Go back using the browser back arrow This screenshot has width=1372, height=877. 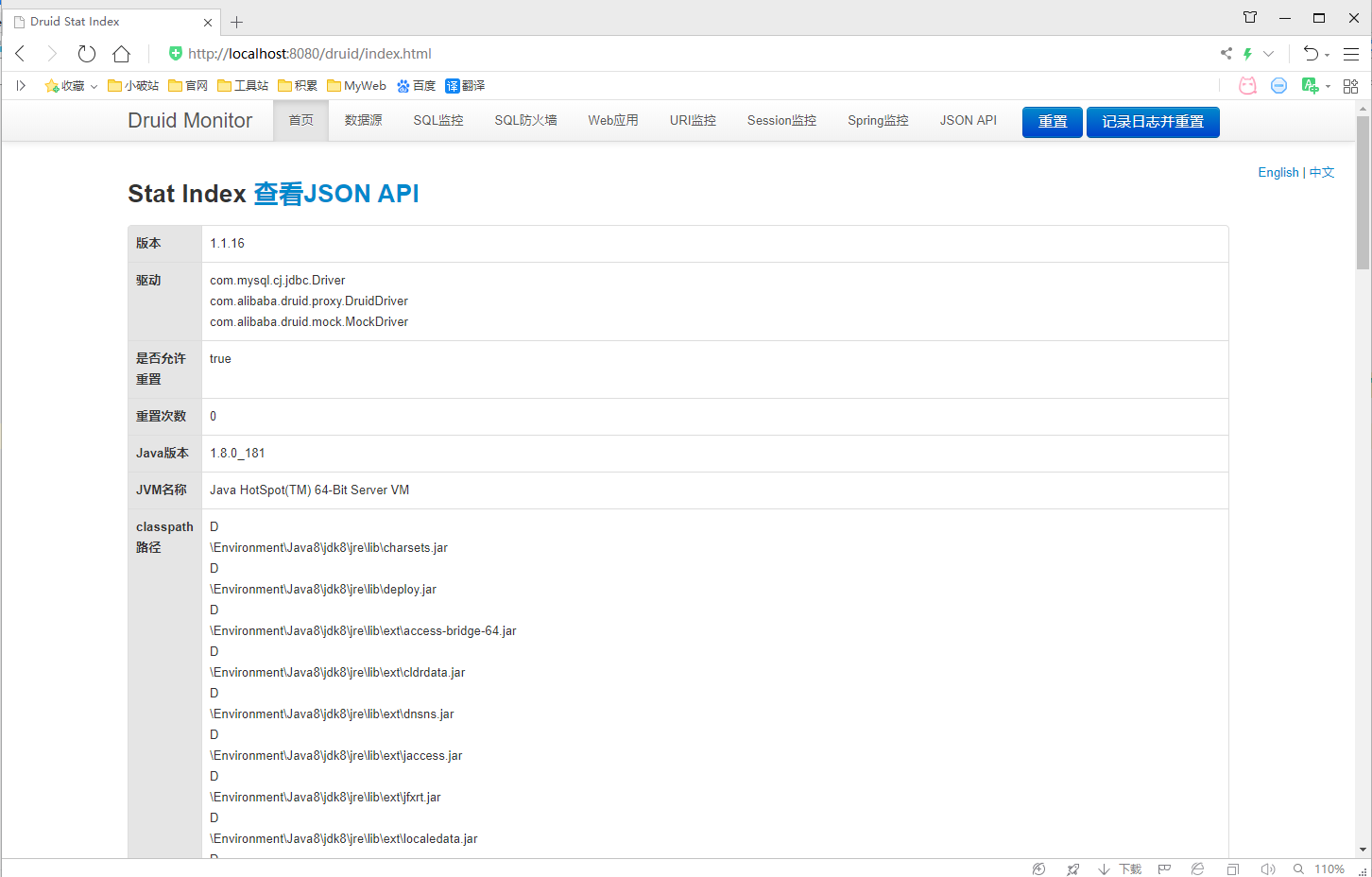pyautogui.click(x=20, y=54)
